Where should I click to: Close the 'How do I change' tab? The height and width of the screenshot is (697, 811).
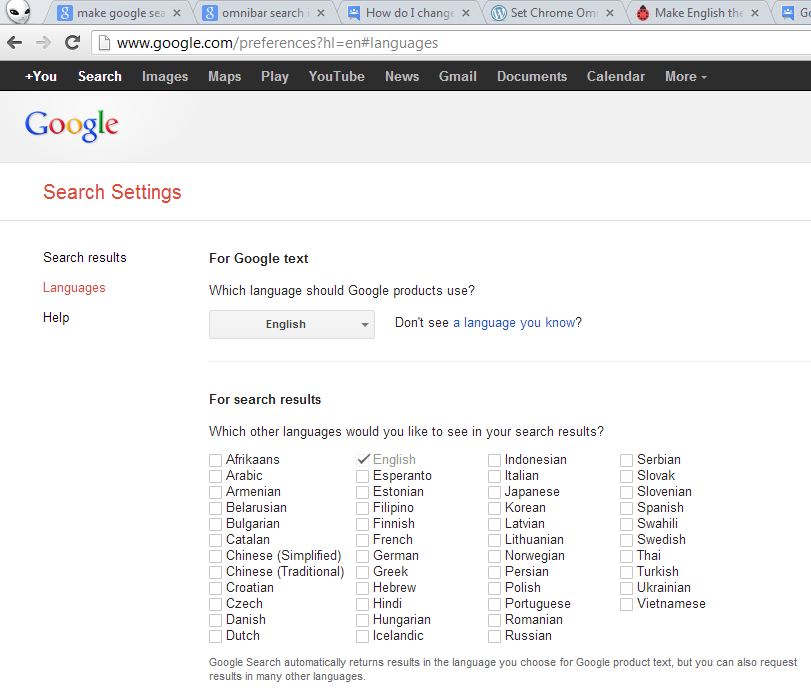point(466,13)
